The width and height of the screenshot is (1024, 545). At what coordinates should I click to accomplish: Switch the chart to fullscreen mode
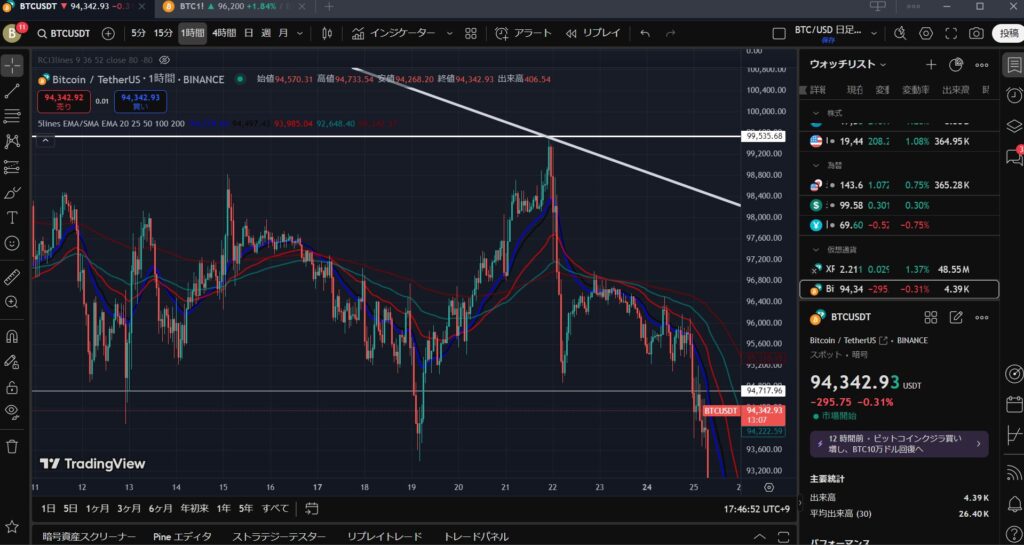[x=951, y=33]
